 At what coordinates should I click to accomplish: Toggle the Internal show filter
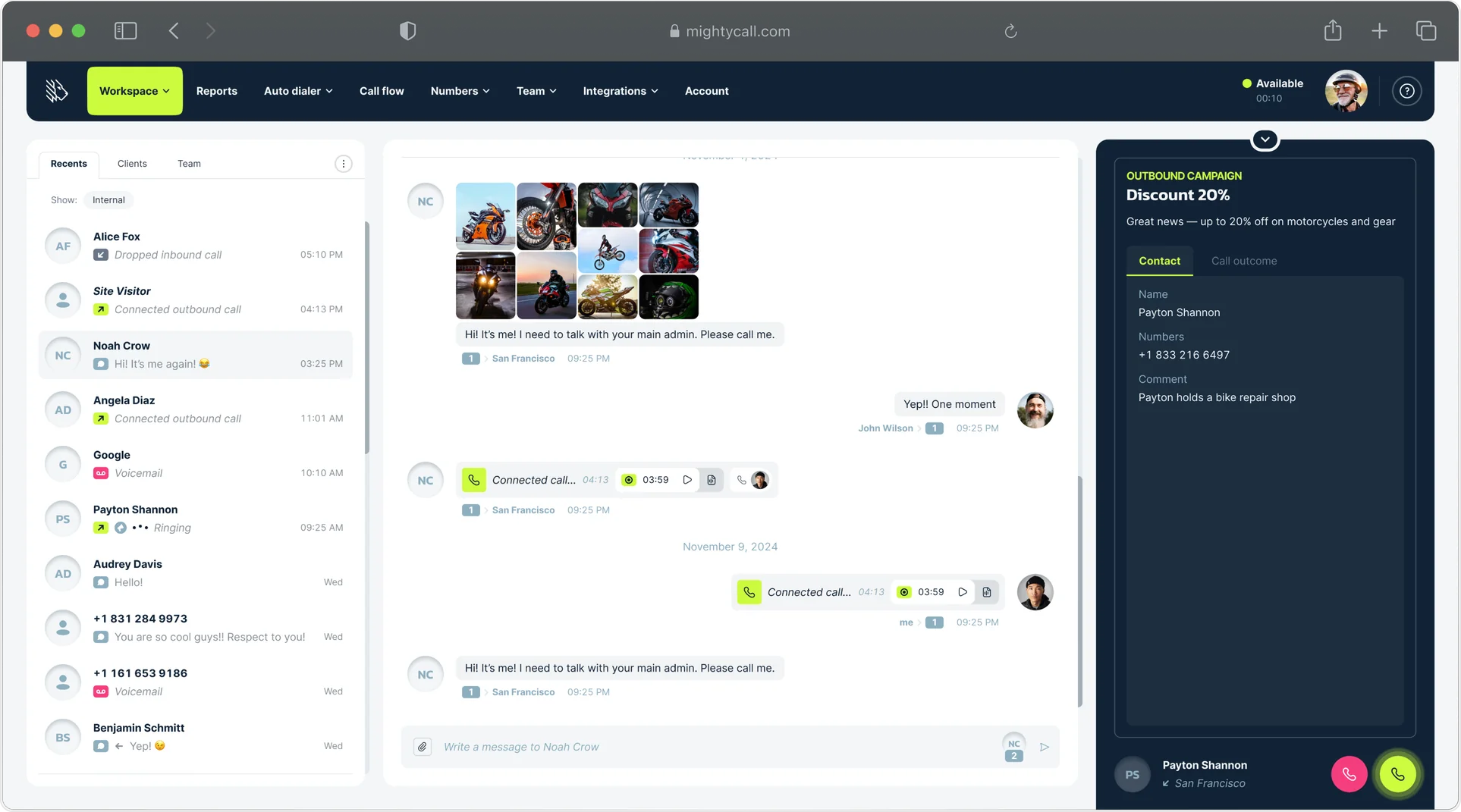pyautogui.click(x=108, y=200)
